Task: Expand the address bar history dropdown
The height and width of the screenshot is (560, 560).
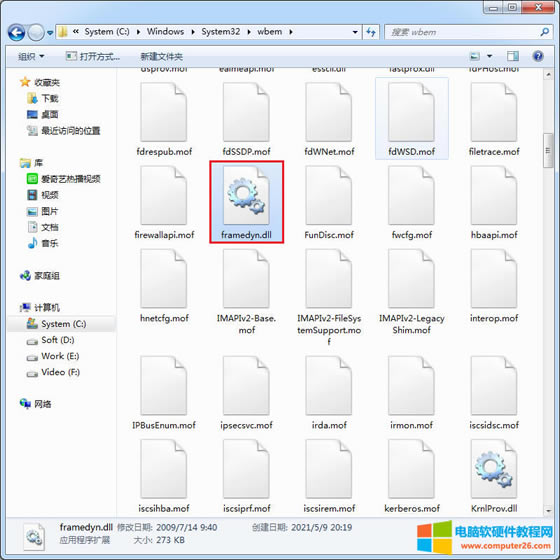Action: 355,32
